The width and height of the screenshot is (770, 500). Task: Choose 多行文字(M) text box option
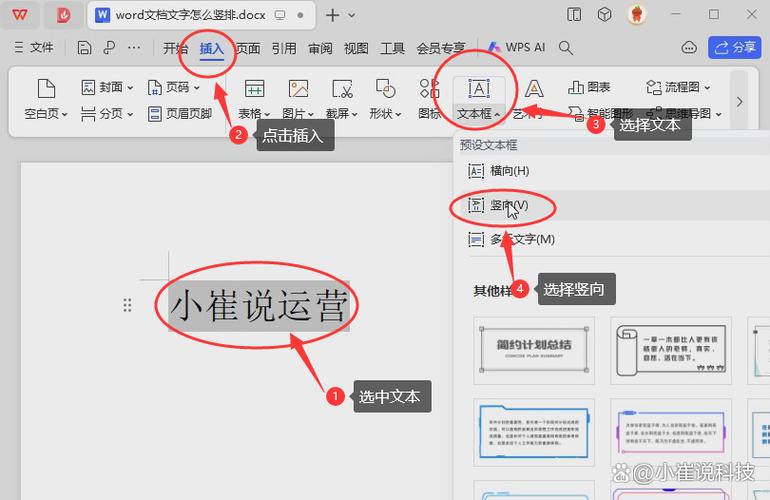click(611, 239)
